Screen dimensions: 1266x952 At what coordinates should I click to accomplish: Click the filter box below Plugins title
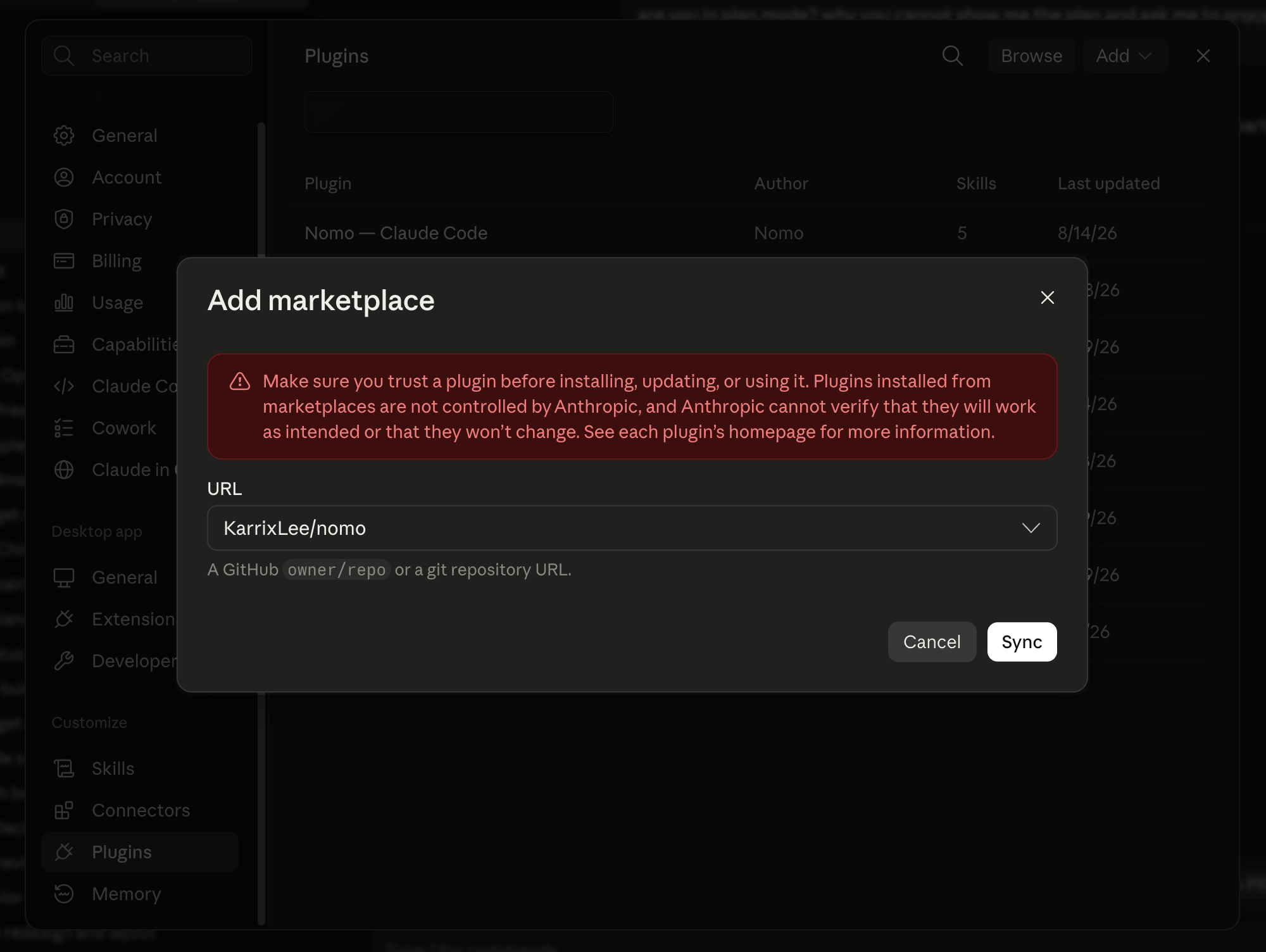tap(459, 112)
